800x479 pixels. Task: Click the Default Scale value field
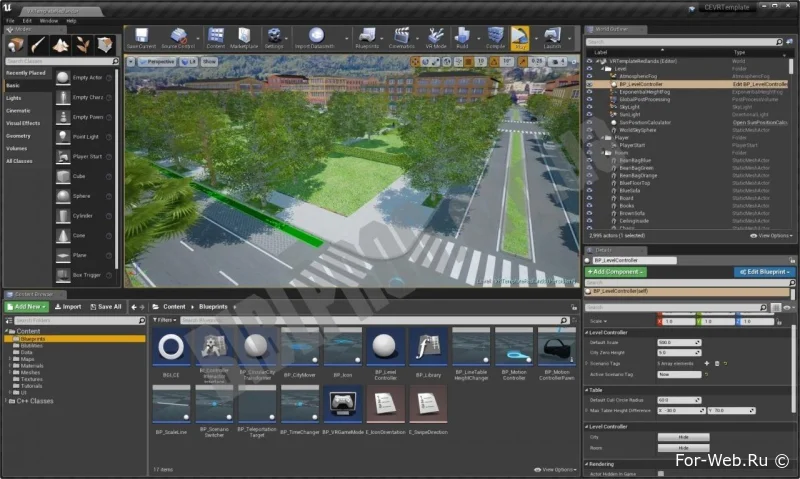click(x=679, y=342)
